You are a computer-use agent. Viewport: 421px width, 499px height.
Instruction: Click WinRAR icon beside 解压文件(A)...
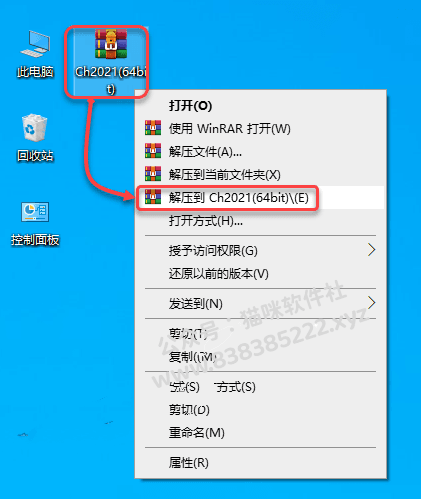pos(153,151)
